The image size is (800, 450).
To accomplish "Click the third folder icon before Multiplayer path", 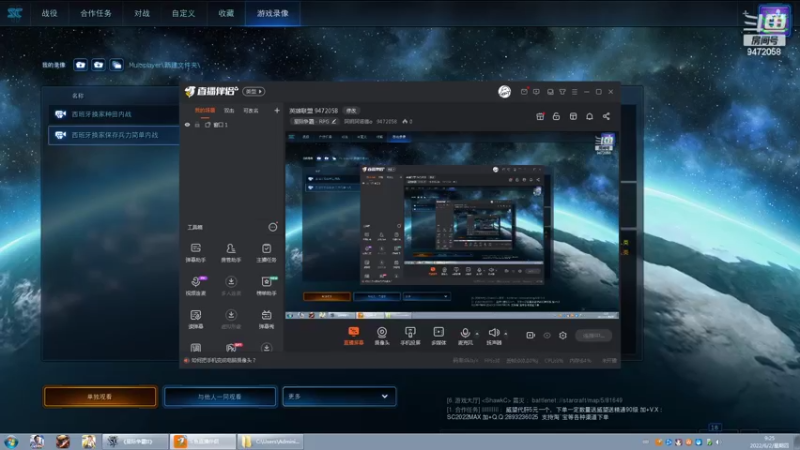I will tap(116, 65).
